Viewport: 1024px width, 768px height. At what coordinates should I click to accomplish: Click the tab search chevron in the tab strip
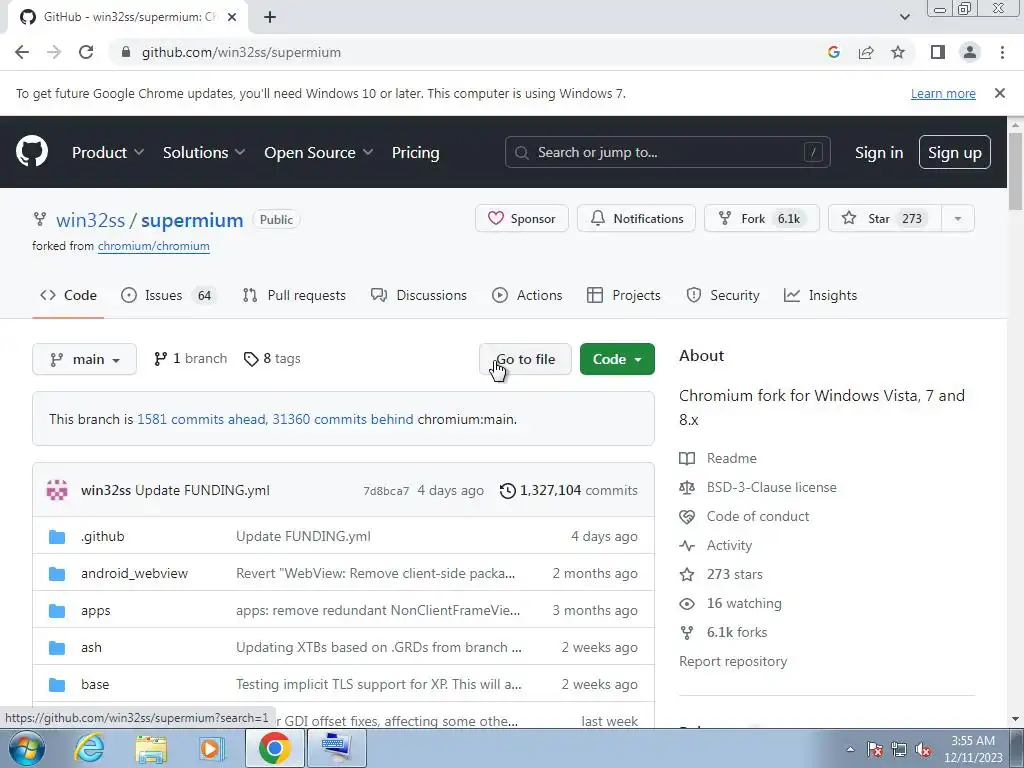[904, 17]
